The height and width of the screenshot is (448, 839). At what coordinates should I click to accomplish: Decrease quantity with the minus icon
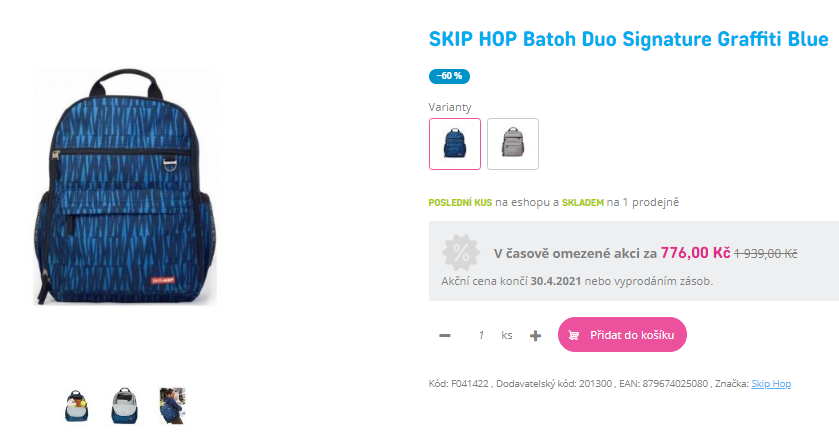tap(445, 336)
